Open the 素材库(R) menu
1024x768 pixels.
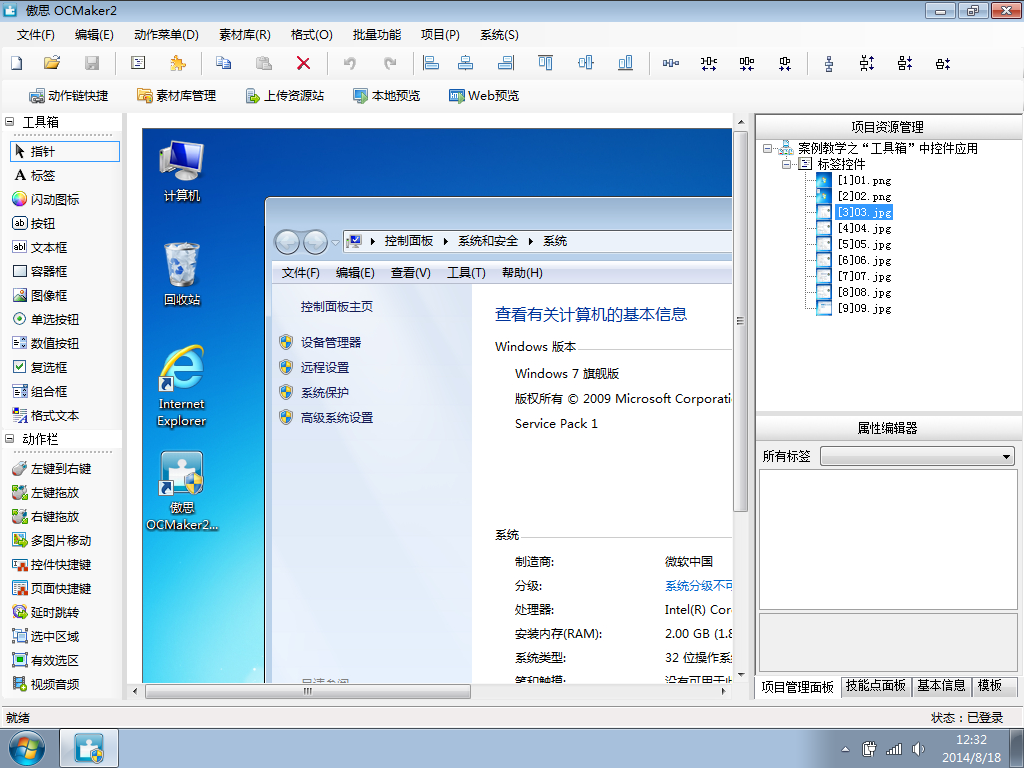click(245, 35)
